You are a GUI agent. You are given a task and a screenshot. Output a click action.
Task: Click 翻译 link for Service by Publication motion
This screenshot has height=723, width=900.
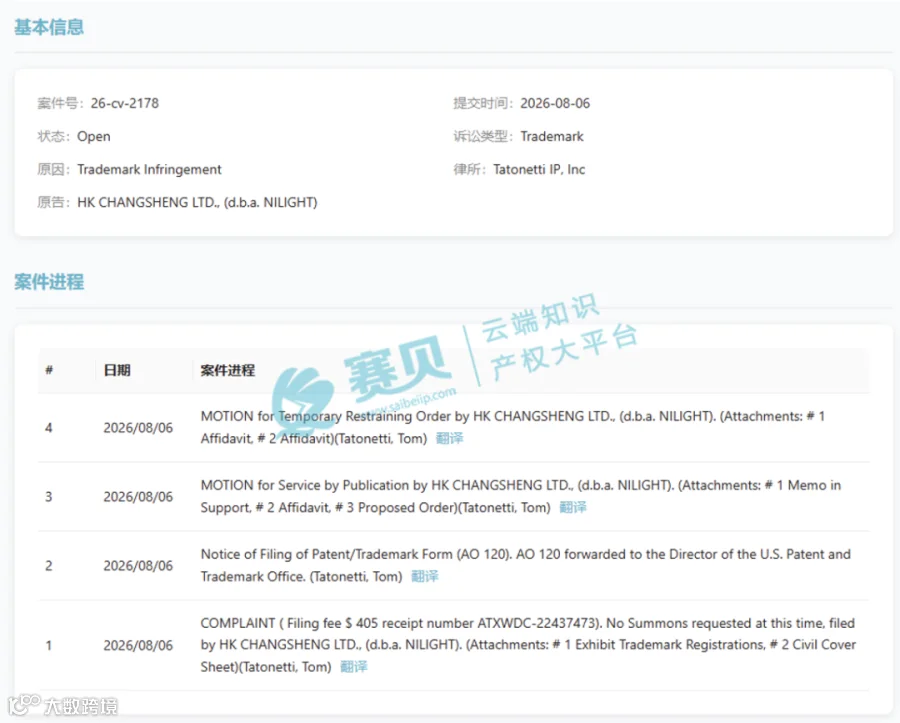(x=573, y=507)
